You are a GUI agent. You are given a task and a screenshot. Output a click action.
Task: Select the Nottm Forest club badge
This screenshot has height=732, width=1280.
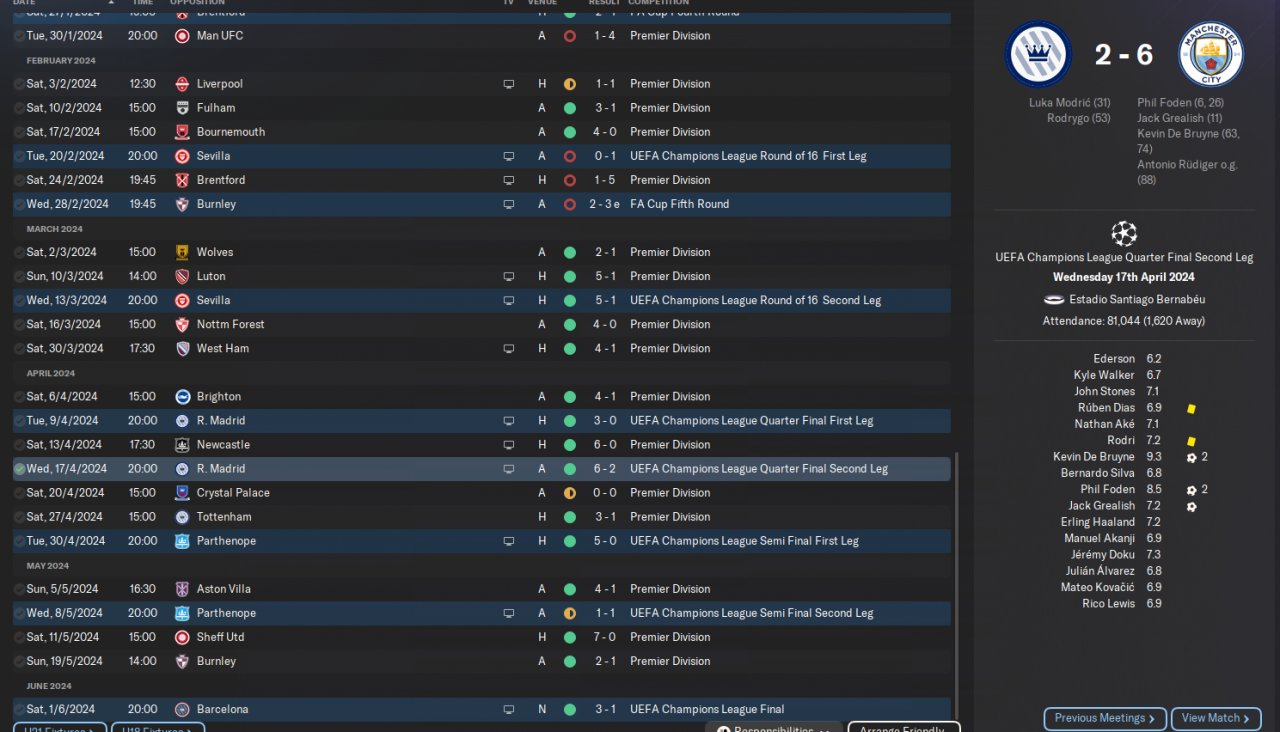tap(182, 324)
